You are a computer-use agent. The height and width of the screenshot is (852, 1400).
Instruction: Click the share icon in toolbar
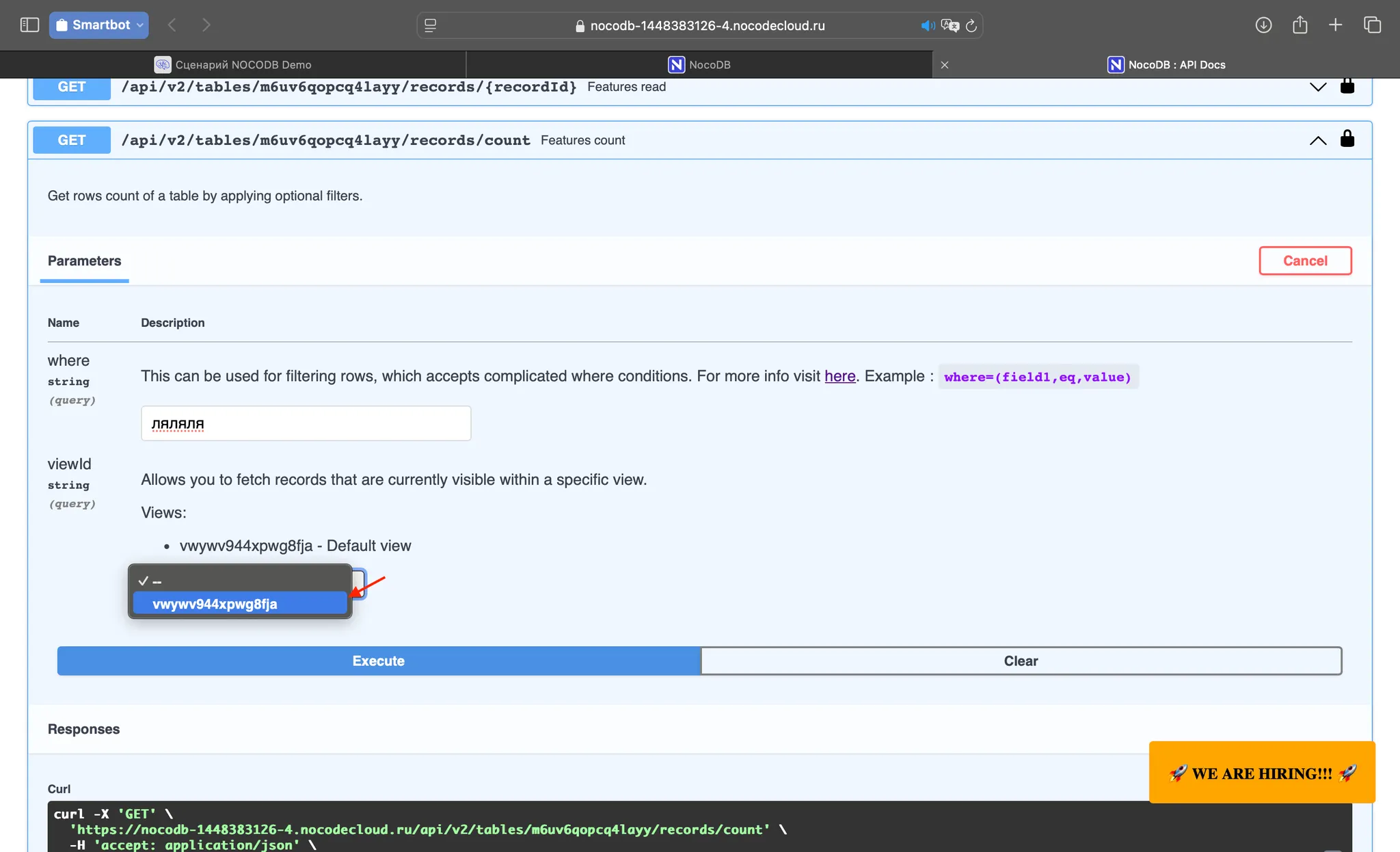[1300, 25]
